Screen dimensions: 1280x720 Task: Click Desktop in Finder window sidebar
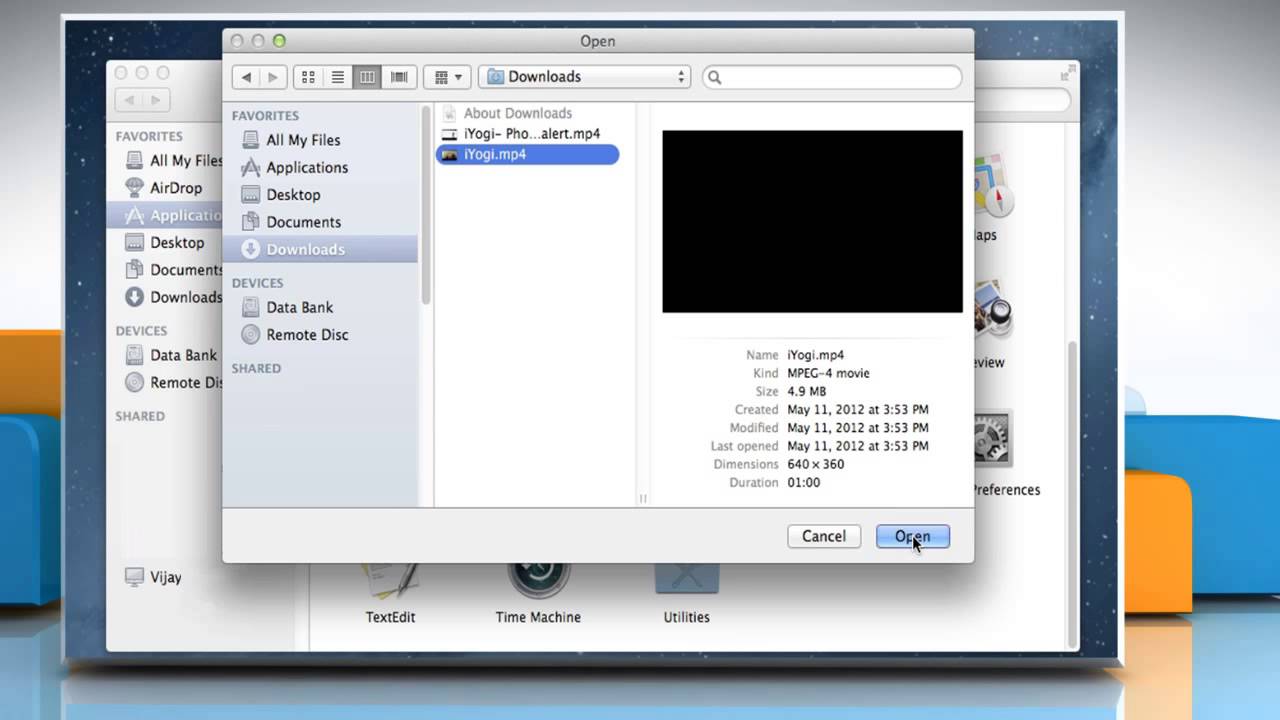click(177, 242)
